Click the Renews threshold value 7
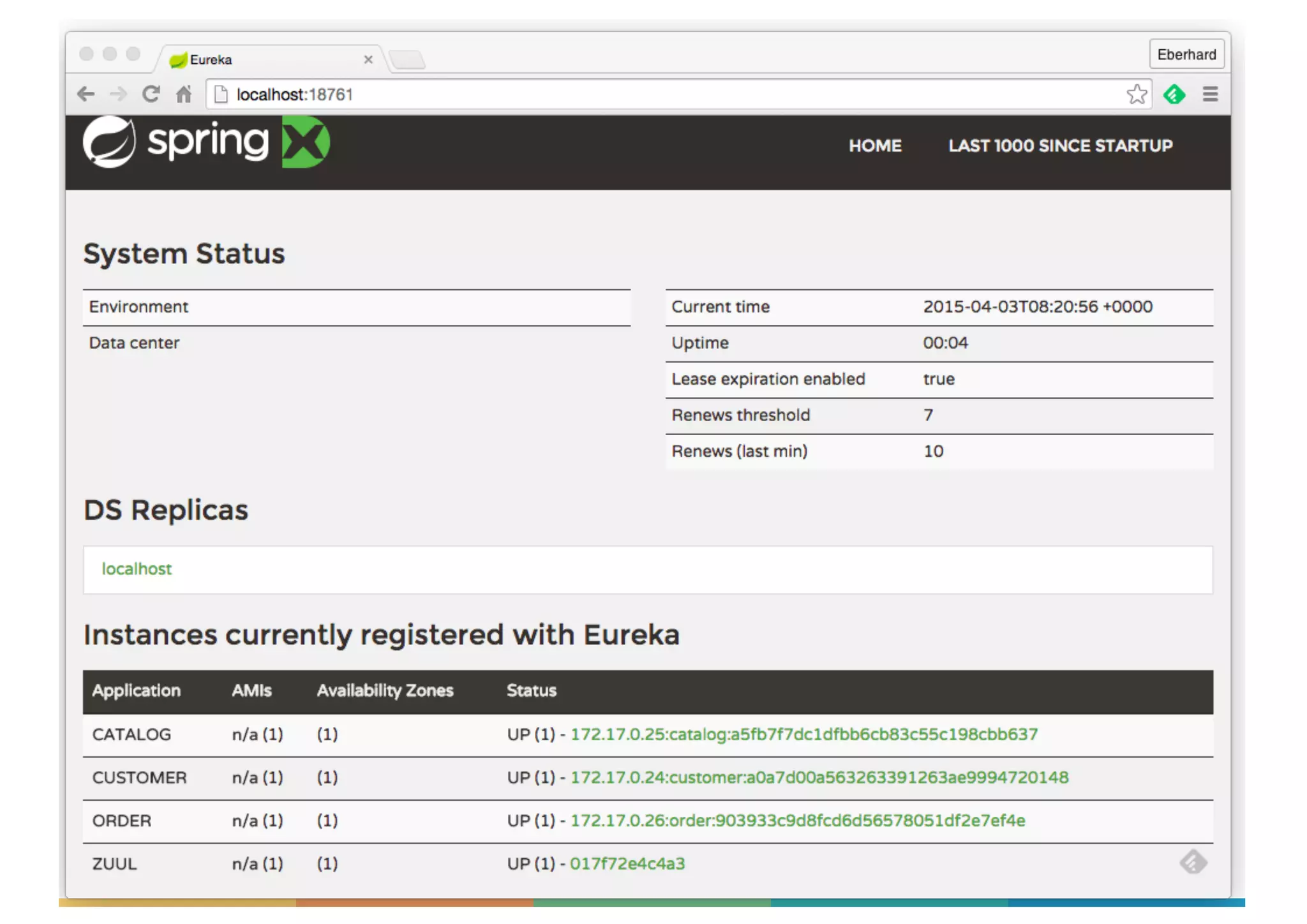The image size is (1307, 924). (x=928, y=415)
